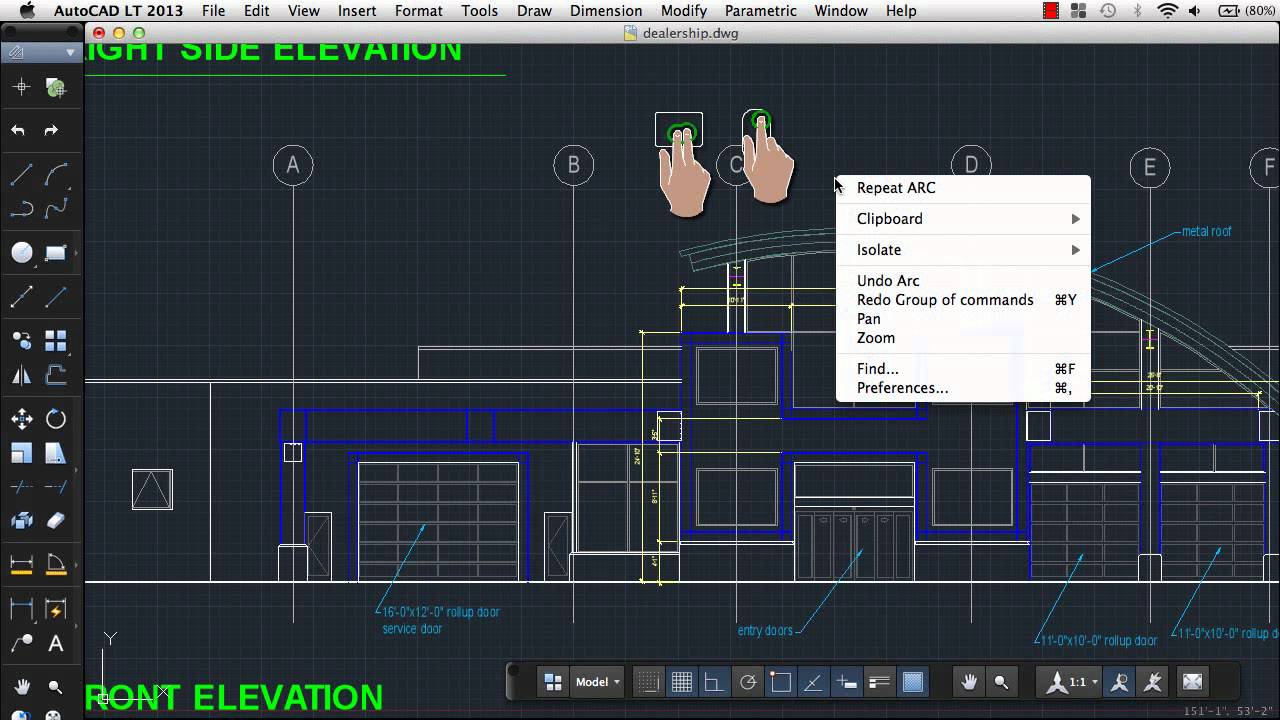Click Pan hand in left tool palette
1280x720 pixels.
(21, 687)
